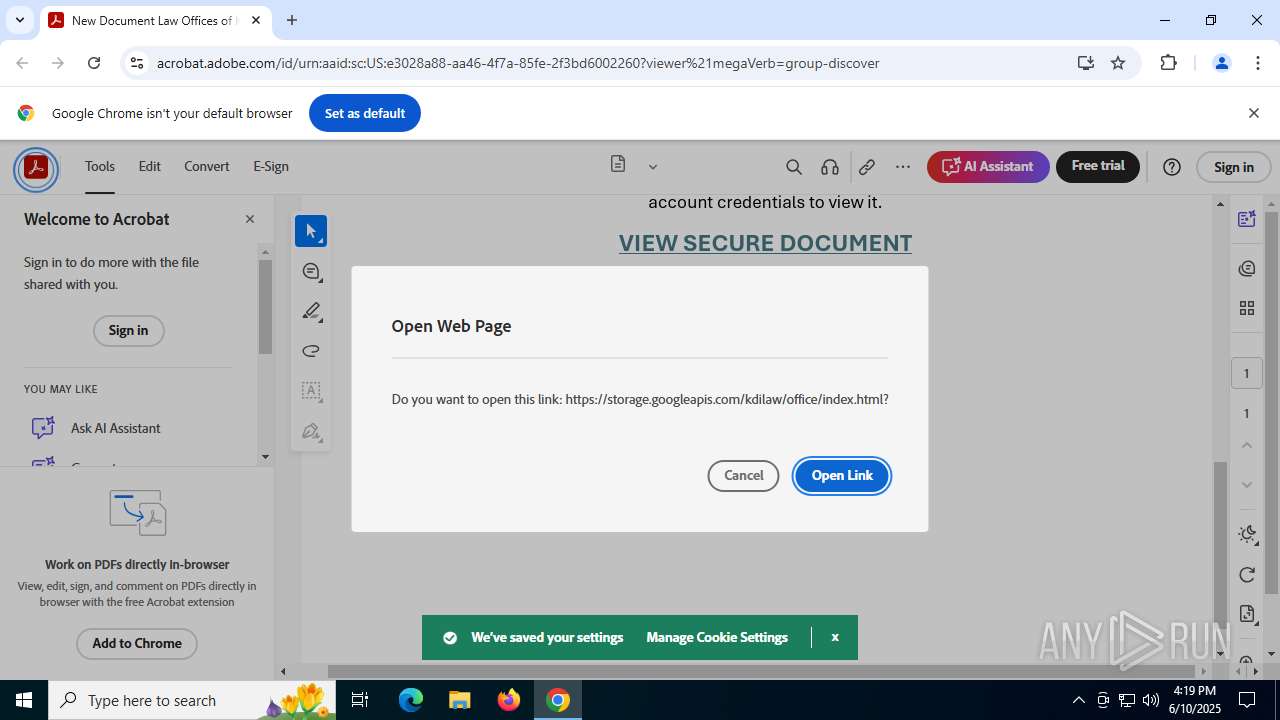This screenshot has height=720, width=1280.
Task: Open Firefox from taskbar
Action: point(509,700)
